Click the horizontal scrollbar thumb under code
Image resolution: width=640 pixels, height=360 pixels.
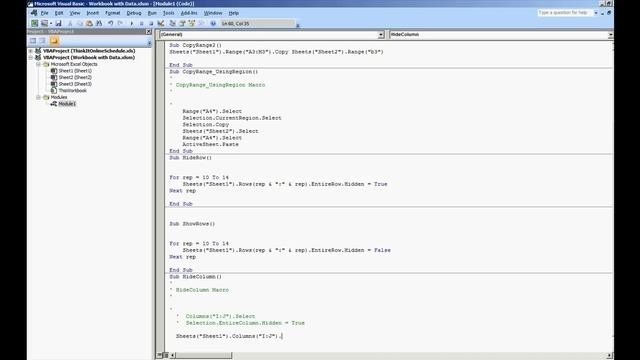point(204,356)
